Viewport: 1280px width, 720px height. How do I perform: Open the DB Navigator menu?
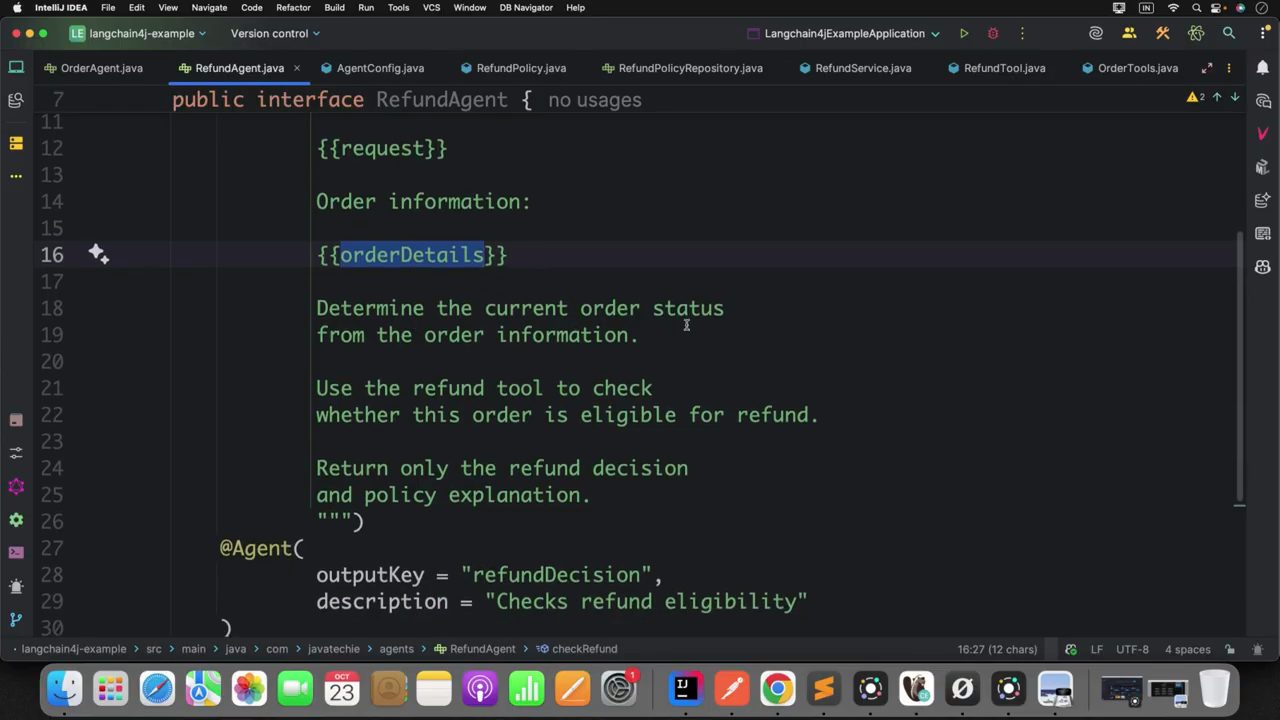(x=526, y=7)
